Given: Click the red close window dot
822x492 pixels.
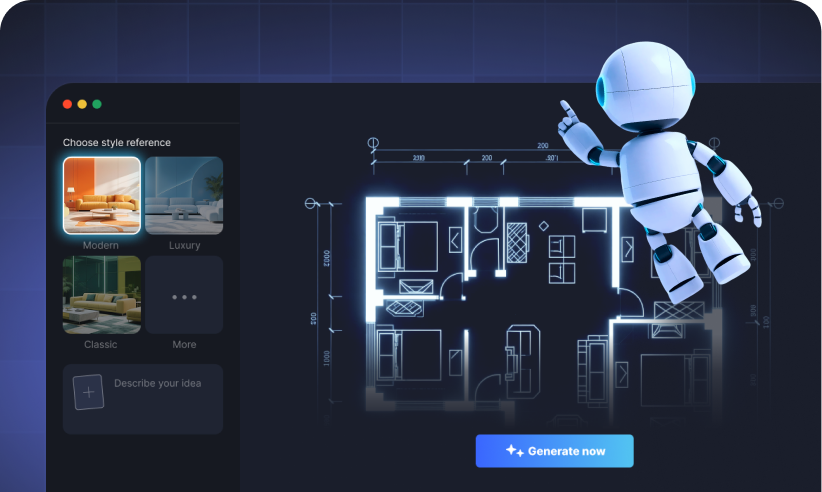Looking at the screenshot, I should tap(67, 104).
